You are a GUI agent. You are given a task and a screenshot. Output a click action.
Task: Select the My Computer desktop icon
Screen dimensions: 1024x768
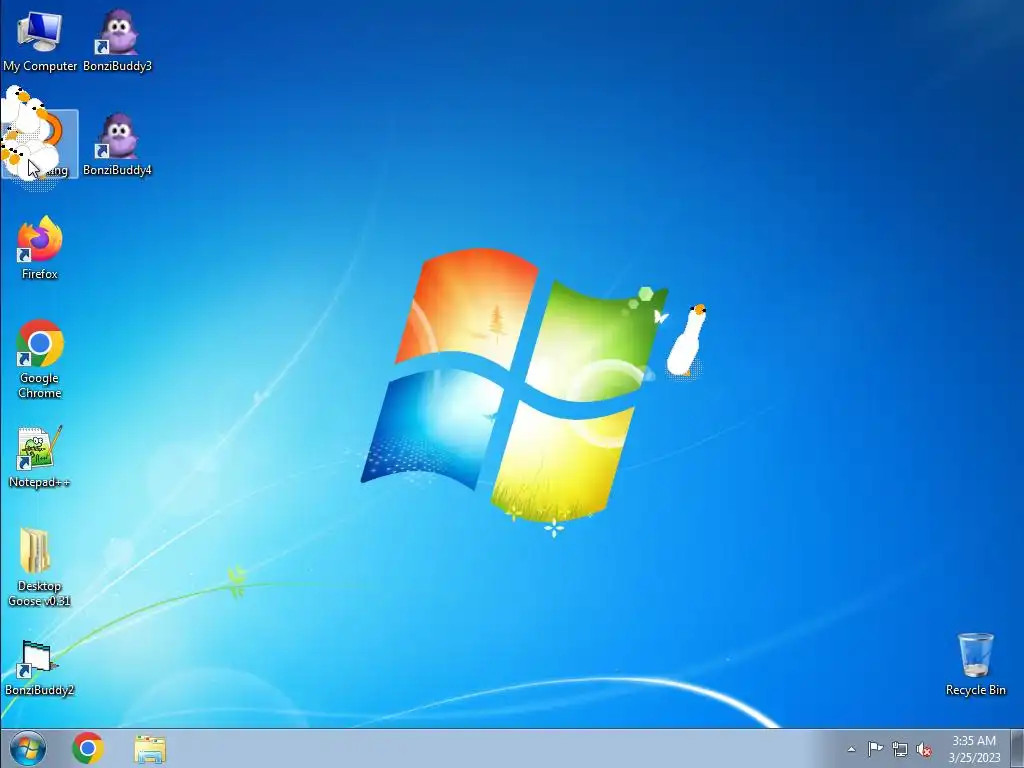point(39,41)
